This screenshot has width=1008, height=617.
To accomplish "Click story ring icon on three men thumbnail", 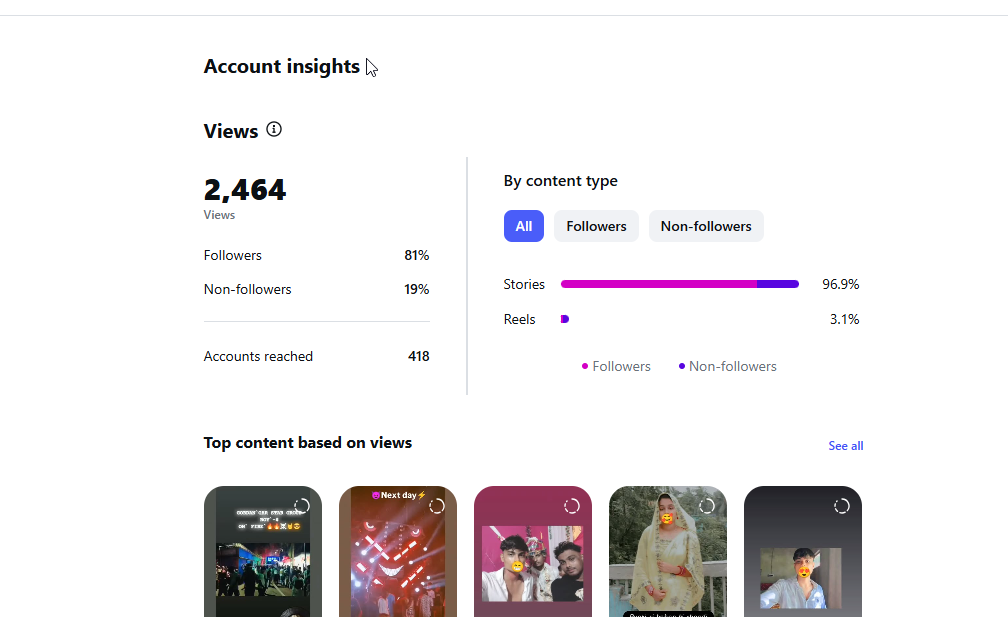I will coord(572,506).
